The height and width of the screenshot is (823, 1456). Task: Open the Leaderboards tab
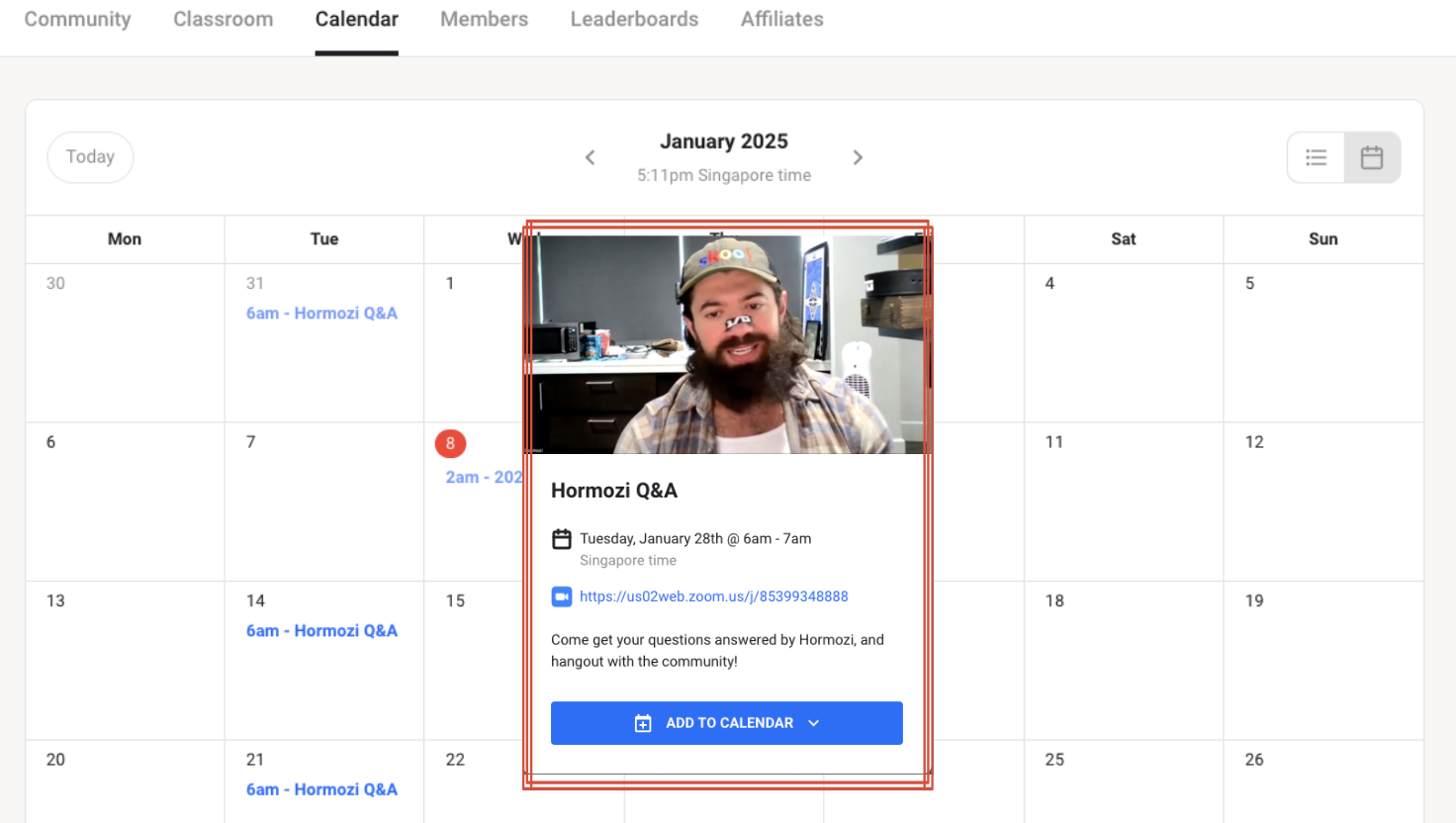click(634, 19)
